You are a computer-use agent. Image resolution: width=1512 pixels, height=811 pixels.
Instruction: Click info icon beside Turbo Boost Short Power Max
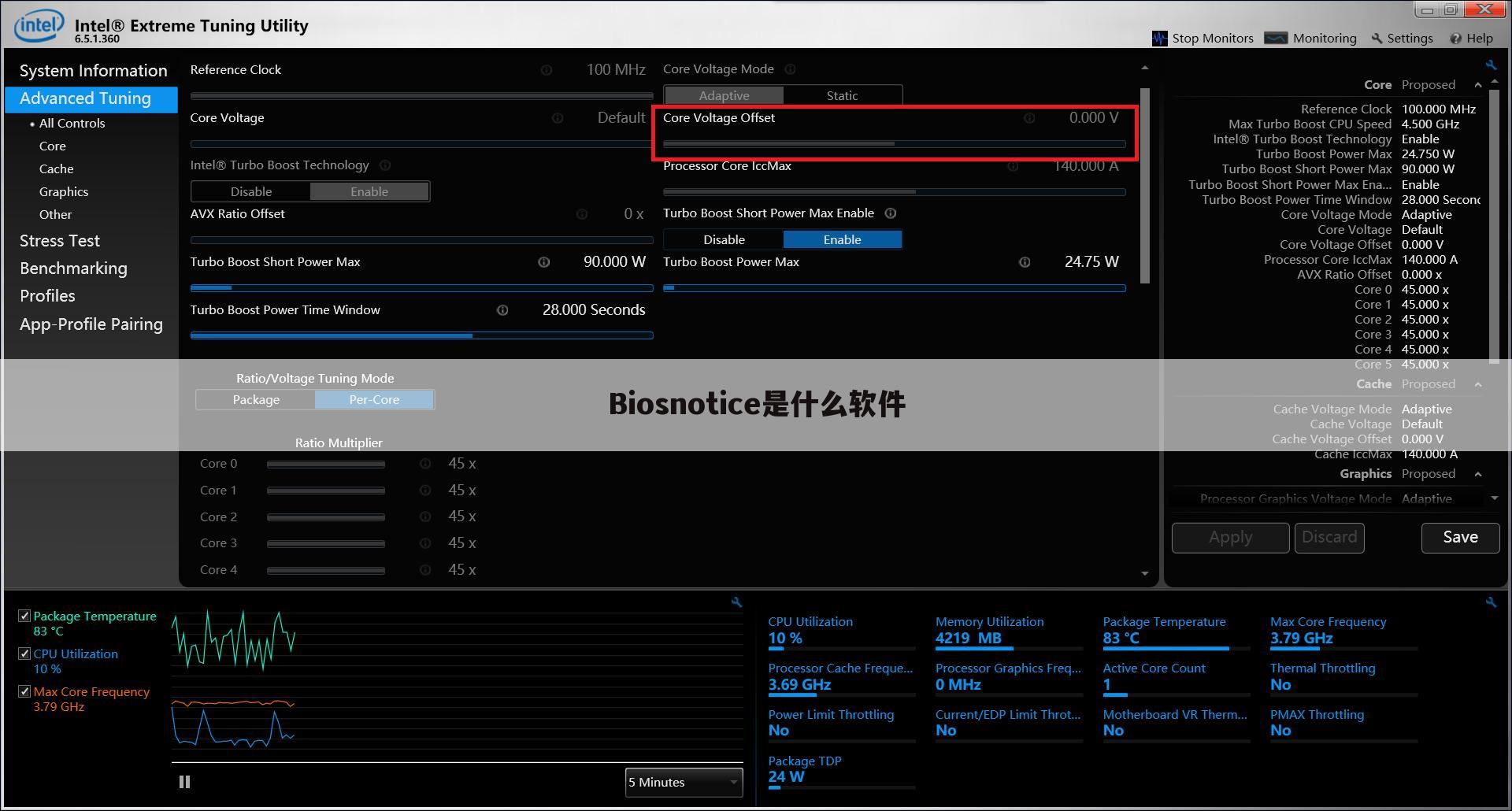pyautogui.click(x=543, y=262)
